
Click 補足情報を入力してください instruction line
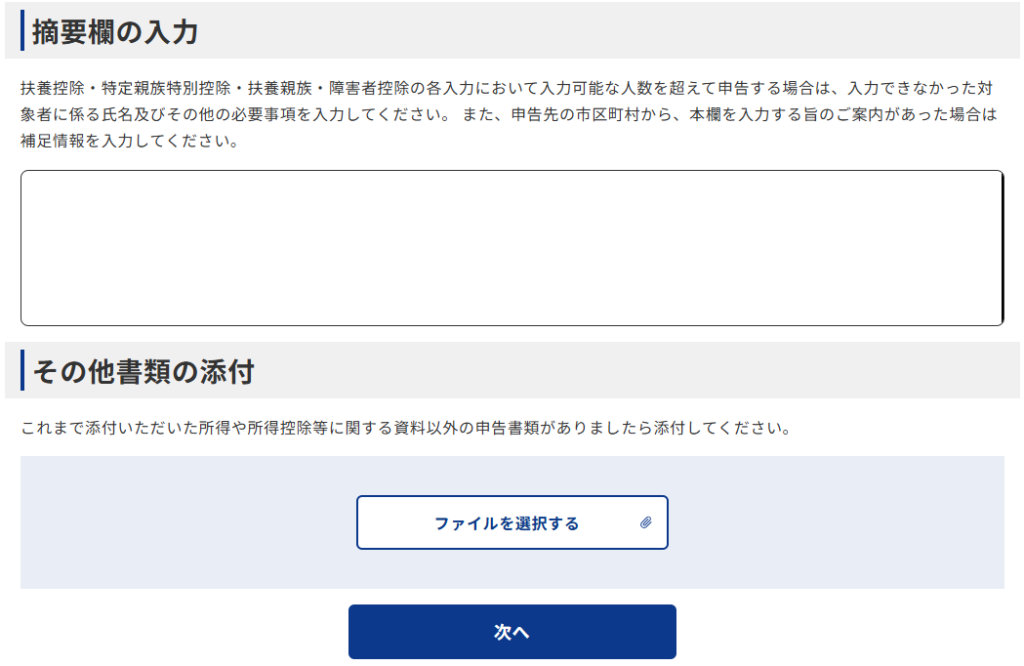(x=130, y=141)
